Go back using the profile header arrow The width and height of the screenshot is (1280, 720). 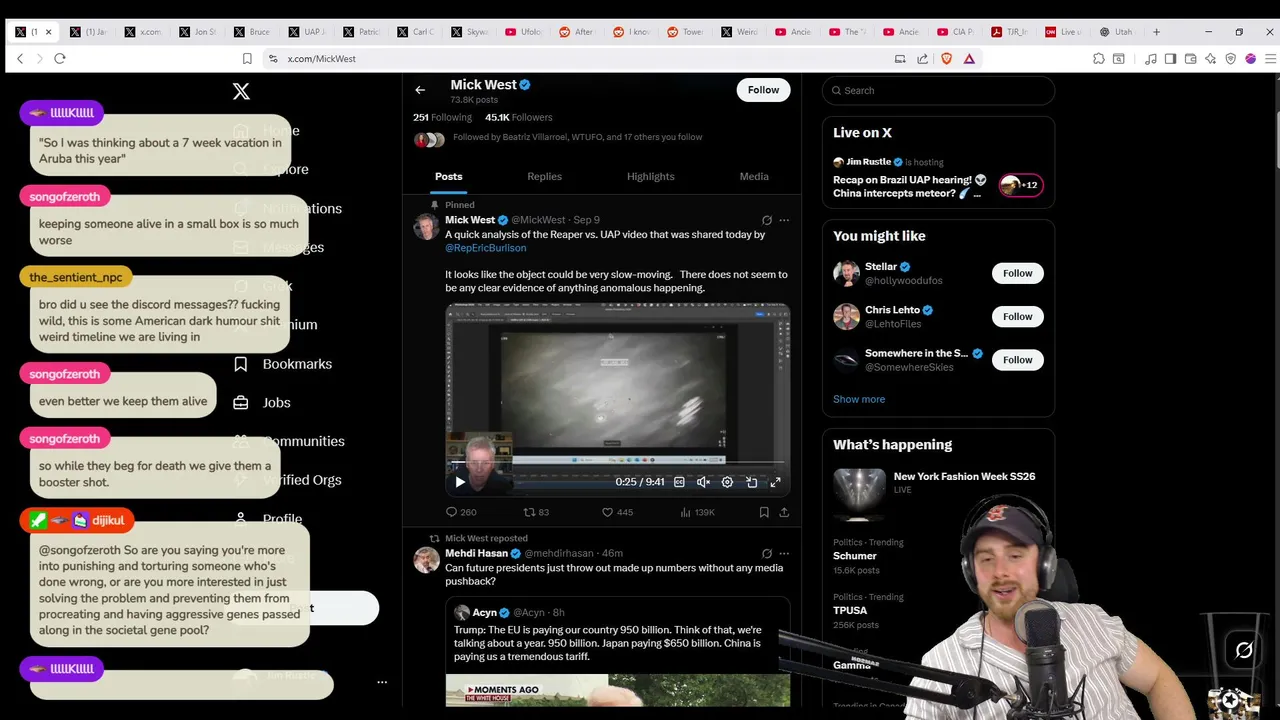click(420, 90)
